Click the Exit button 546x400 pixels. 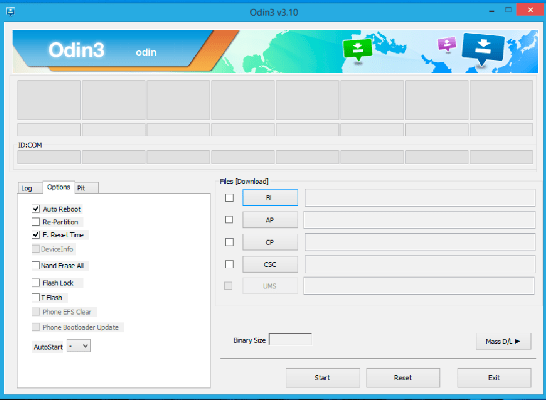coord(494,377)
